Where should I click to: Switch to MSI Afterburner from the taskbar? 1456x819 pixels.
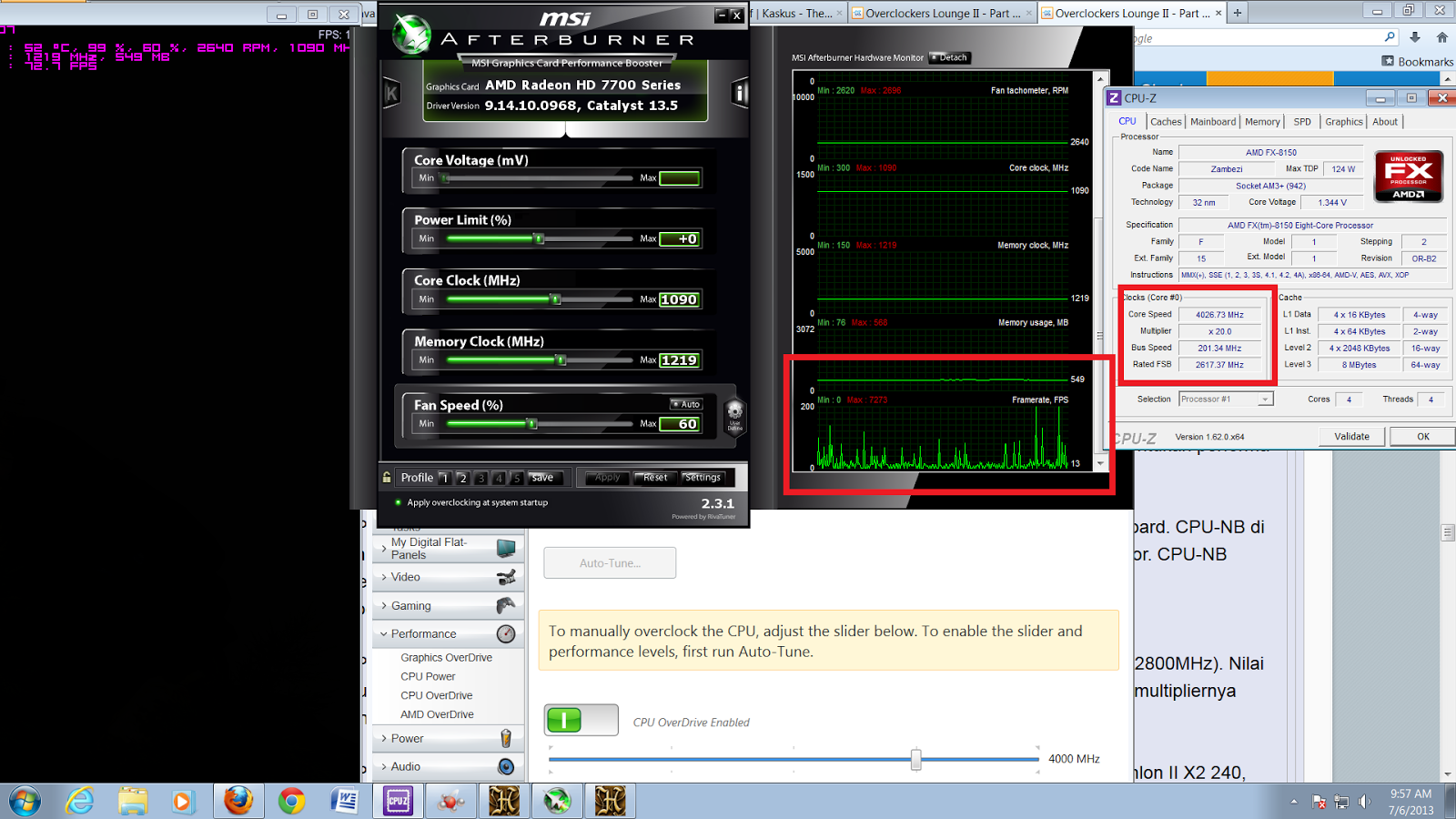[557, 801]
